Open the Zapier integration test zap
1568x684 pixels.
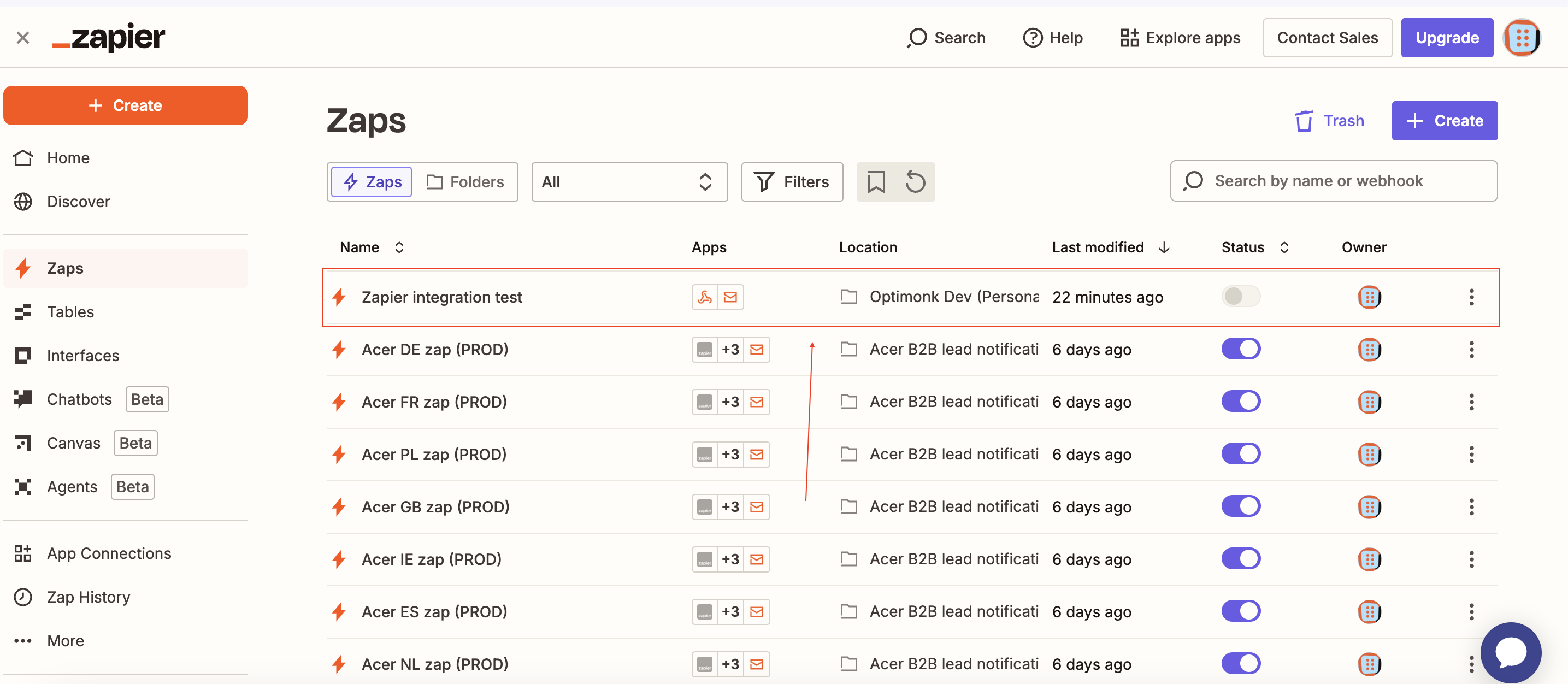click(x=442, y=297)
